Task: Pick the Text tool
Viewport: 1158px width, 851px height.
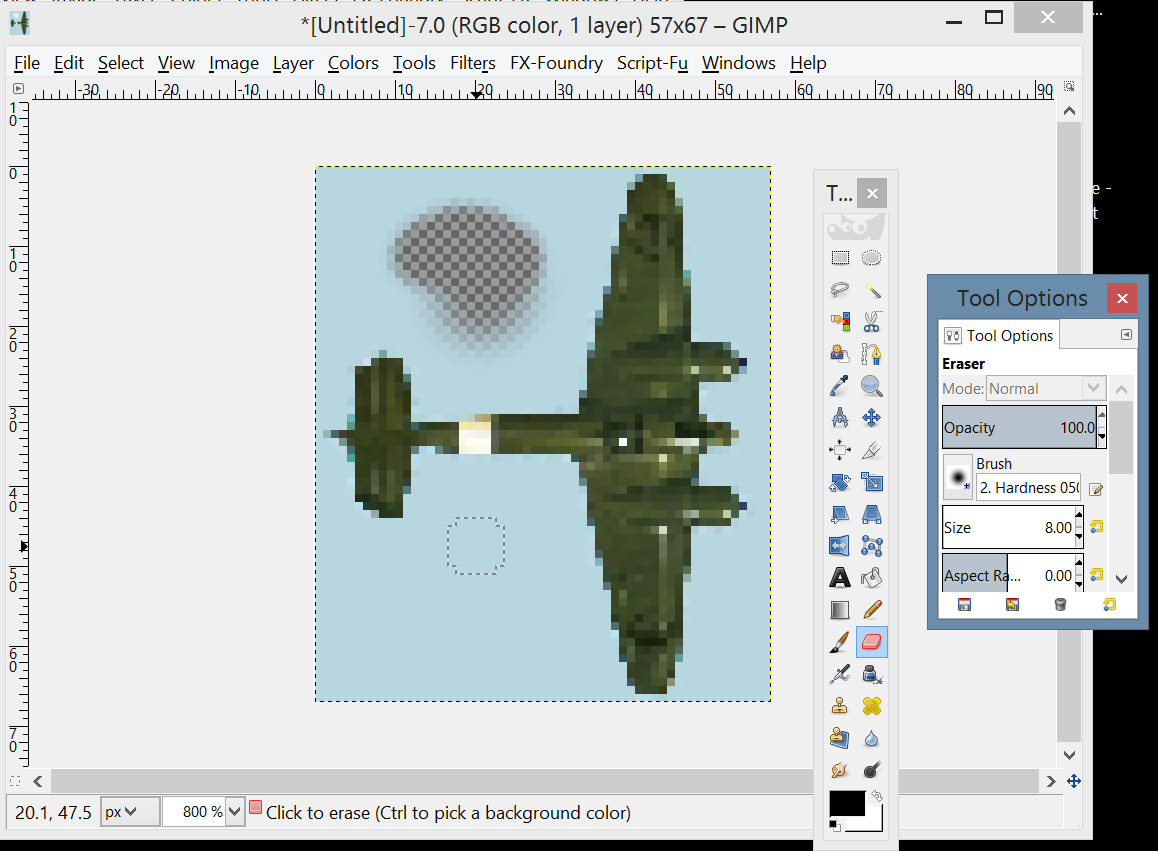Action: 840,578
